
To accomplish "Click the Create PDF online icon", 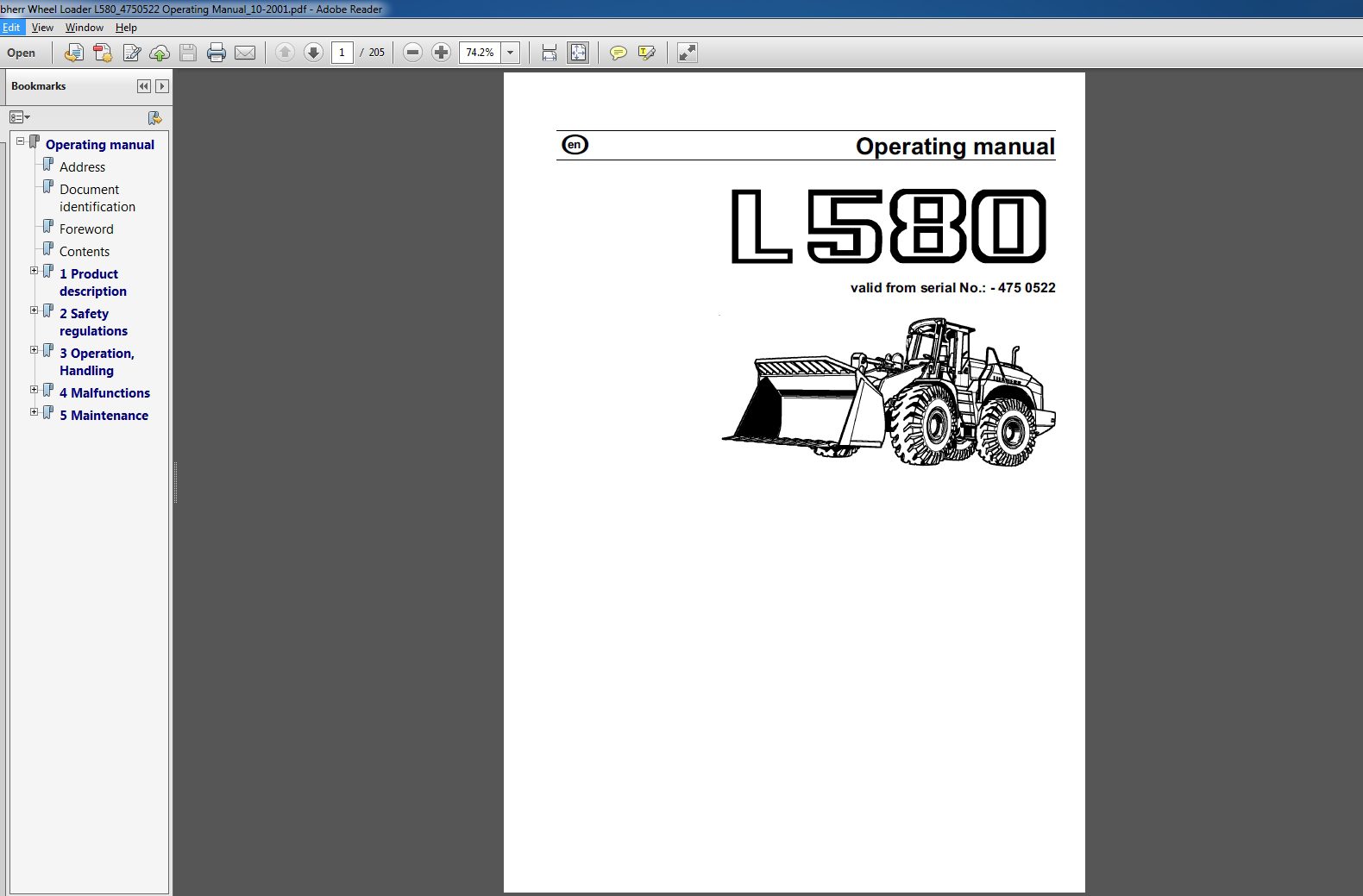I will (103, 53).
